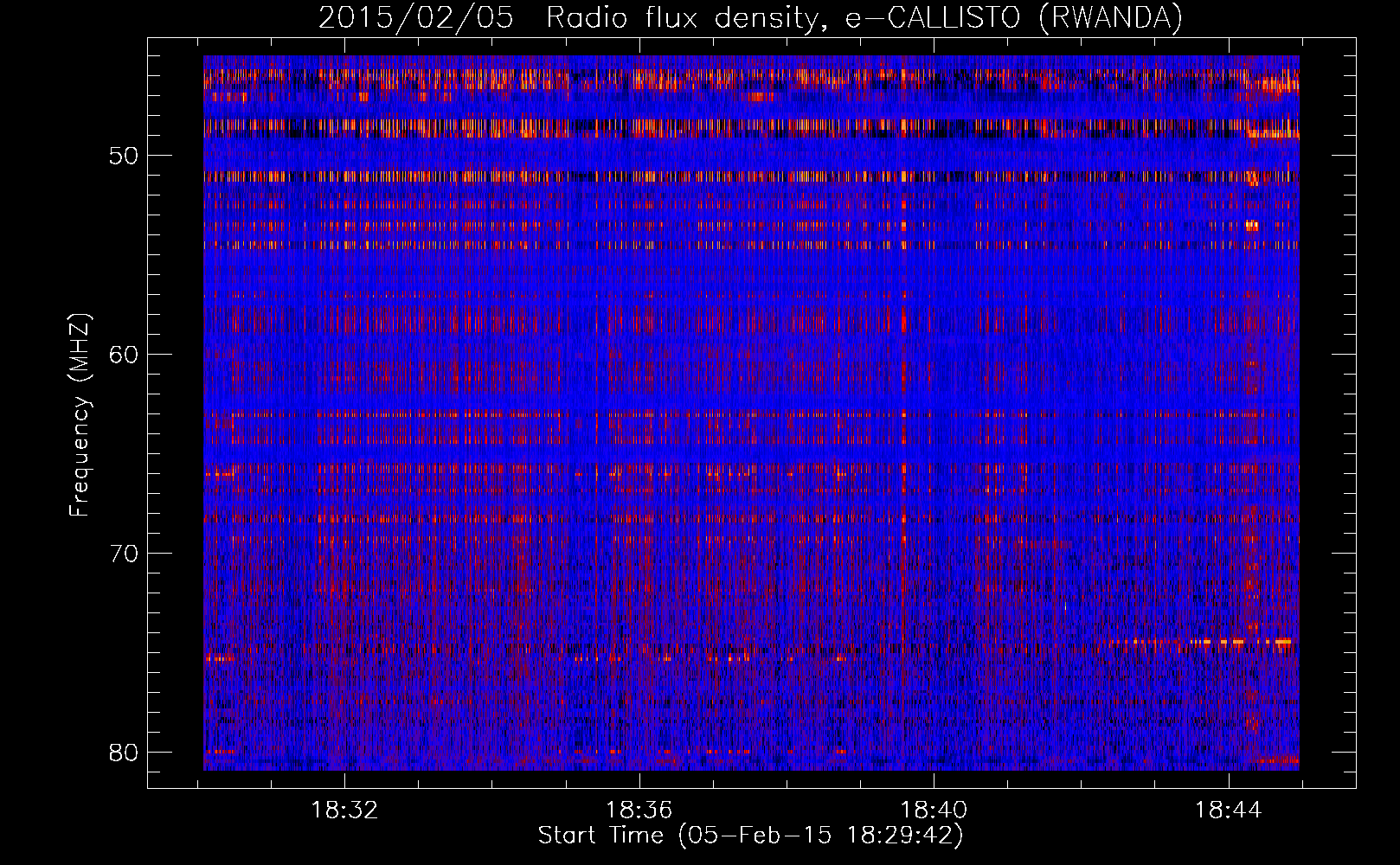Click the 70 MHz frequency label
Screen dimensions: 1400x865
[125, 553]
